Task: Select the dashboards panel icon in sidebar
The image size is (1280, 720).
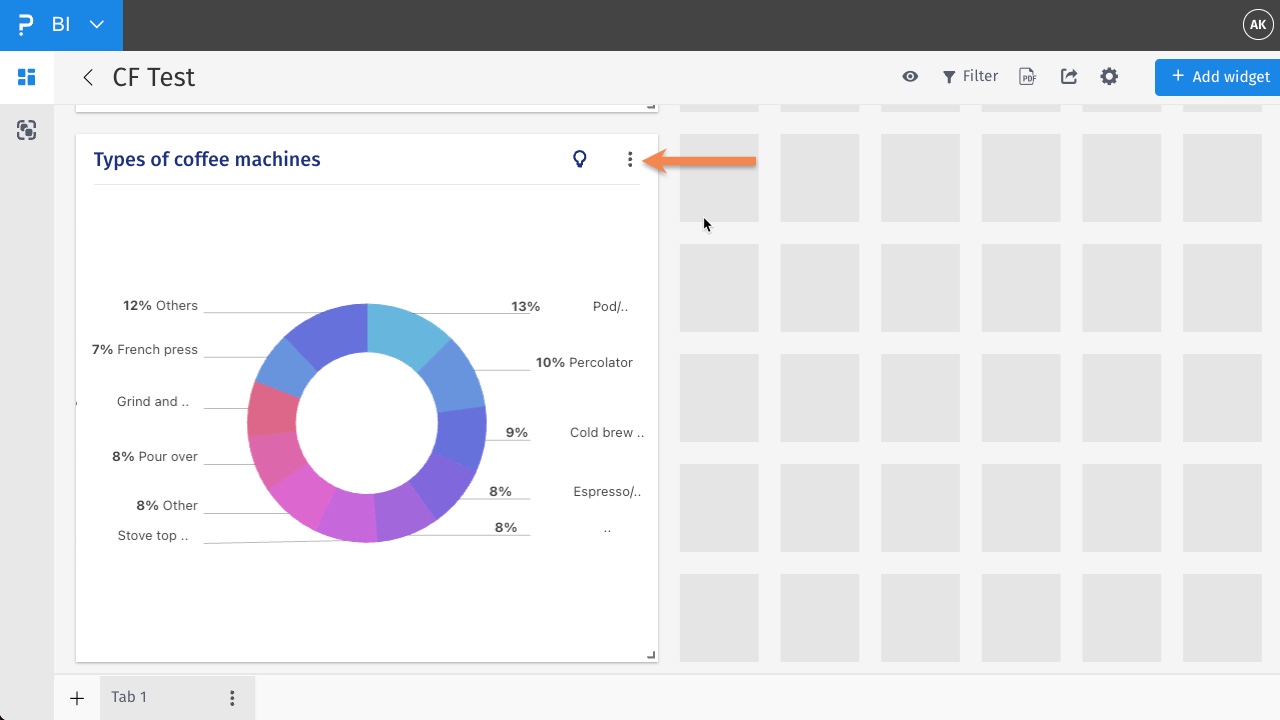Action: coord(26,77)
